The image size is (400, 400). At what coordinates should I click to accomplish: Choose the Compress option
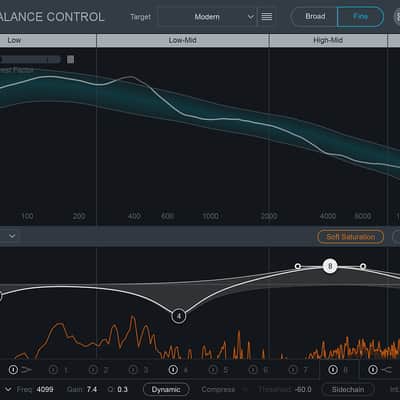pos(218,389)
